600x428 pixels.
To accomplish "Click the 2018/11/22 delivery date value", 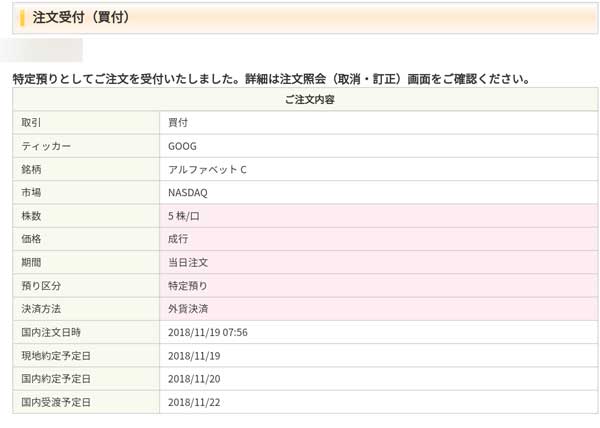I will click(x=194, y=402).
